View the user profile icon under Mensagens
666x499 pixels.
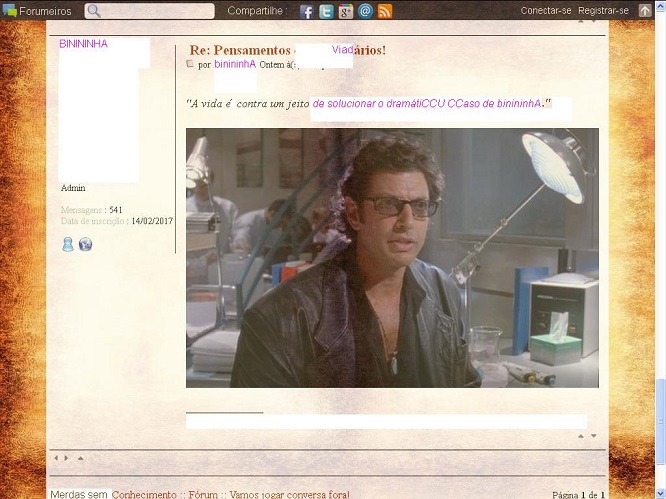68,244
